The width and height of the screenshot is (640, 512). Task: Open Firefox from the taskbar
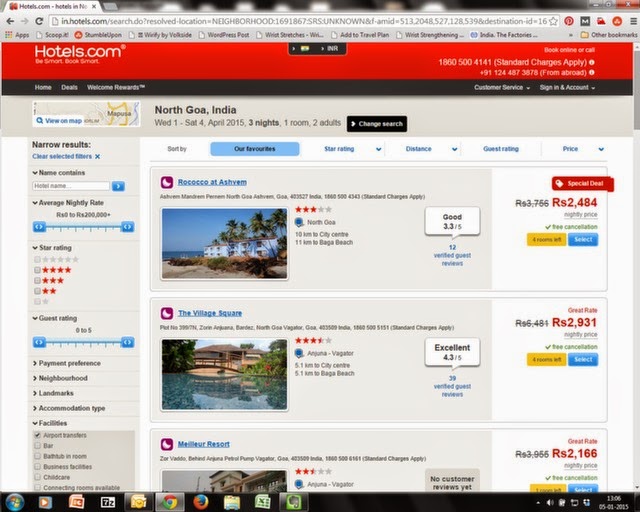tap(201, 502)
